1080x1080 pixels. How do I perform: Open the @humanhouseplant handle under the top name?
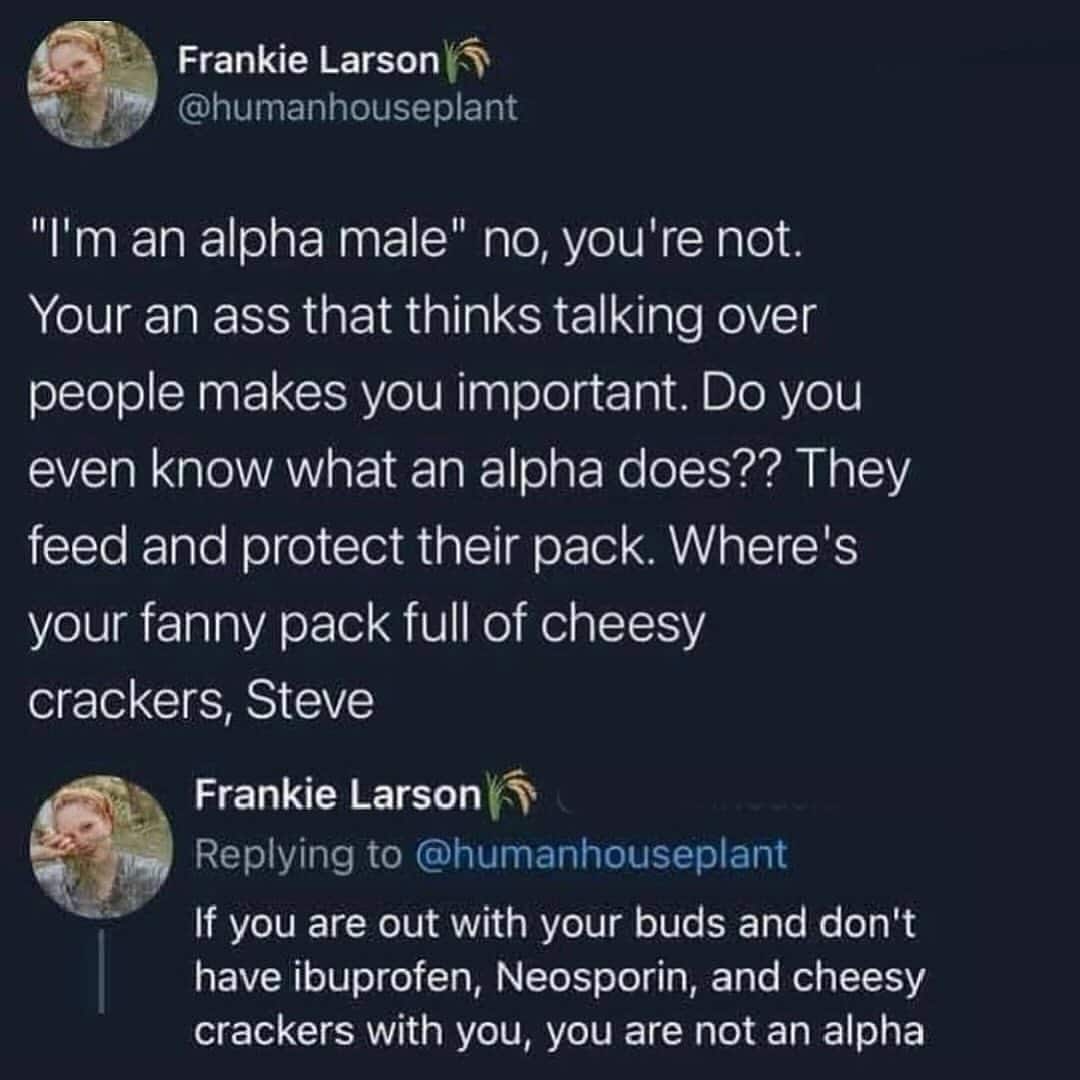pos(348,107)
